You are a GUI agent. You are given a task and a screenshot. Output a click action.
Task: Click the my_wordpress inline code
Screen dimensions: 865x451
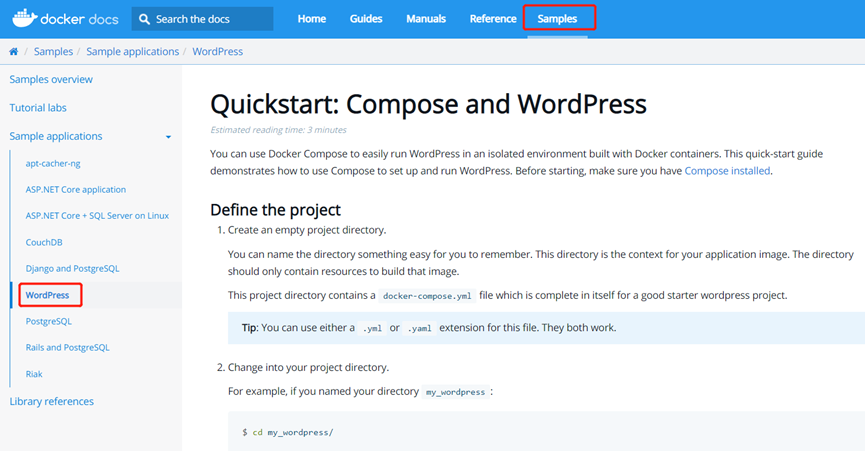coord(455,392)
